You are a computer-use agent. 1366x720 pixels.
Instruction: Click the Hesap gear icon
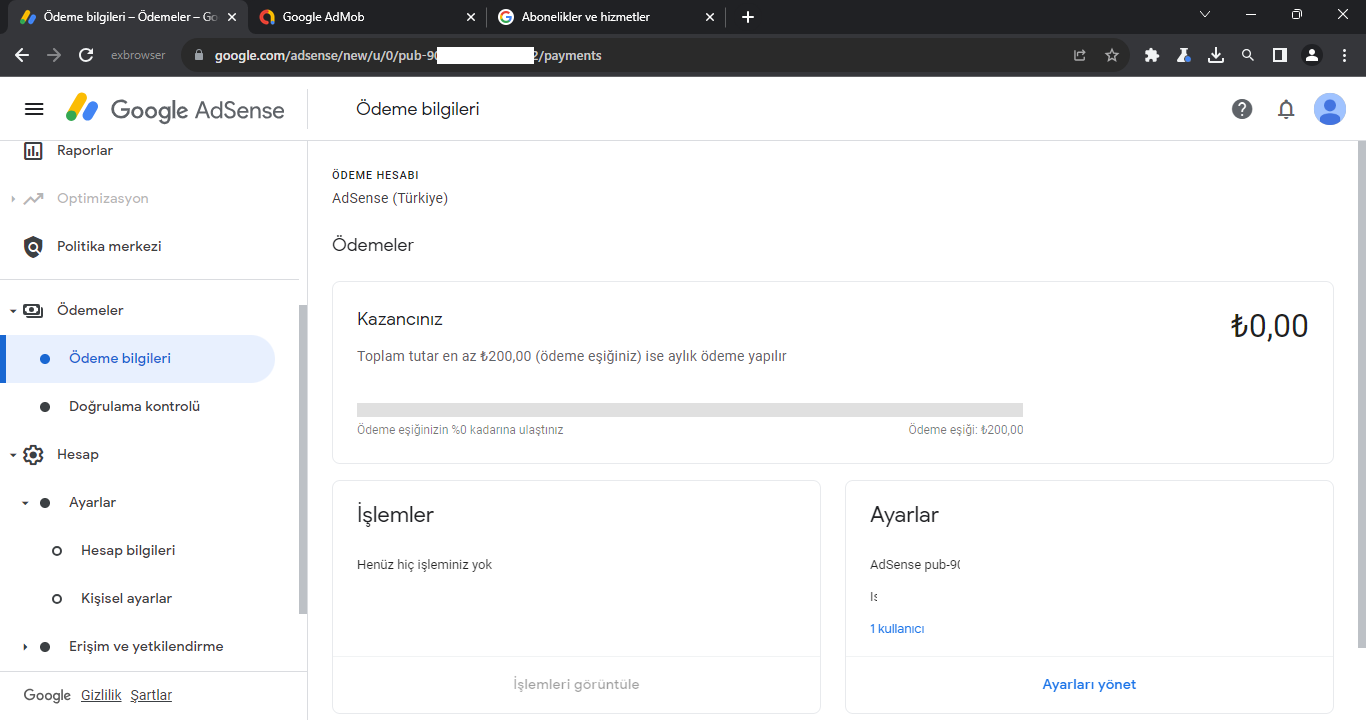point(33,454)
